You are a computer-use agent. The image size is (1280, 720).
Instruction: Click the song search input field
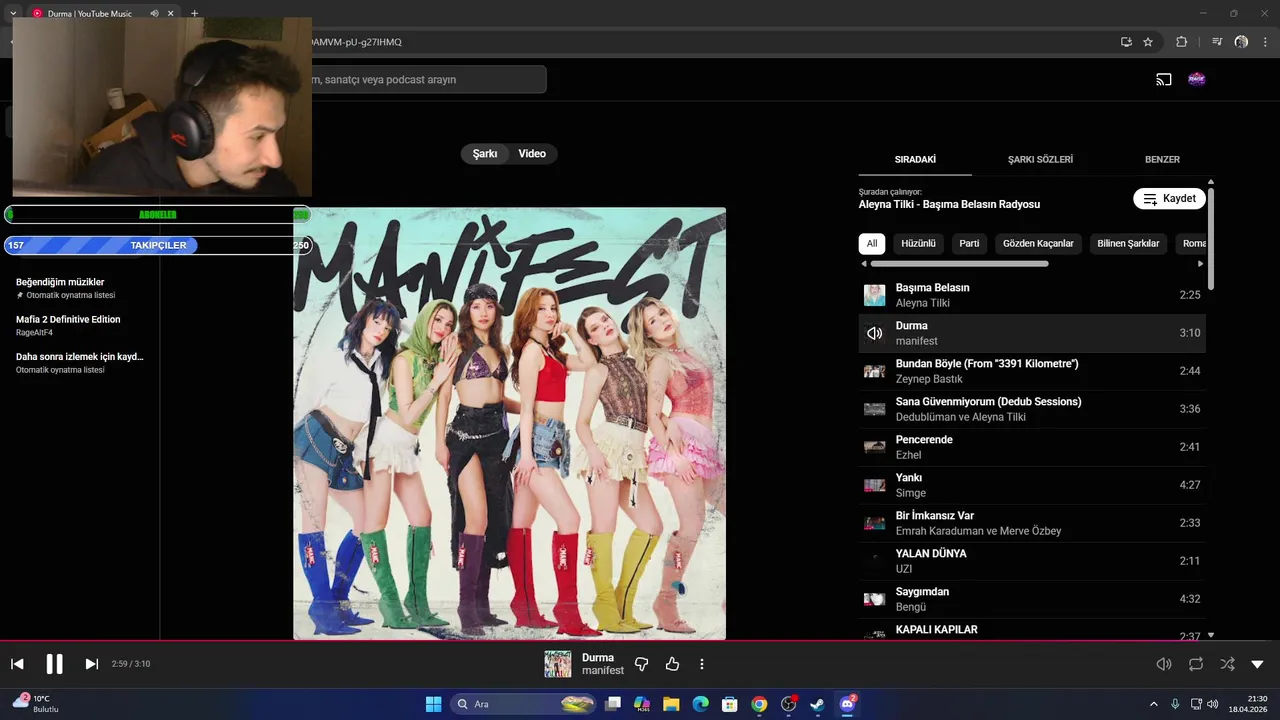pos(428,79)
